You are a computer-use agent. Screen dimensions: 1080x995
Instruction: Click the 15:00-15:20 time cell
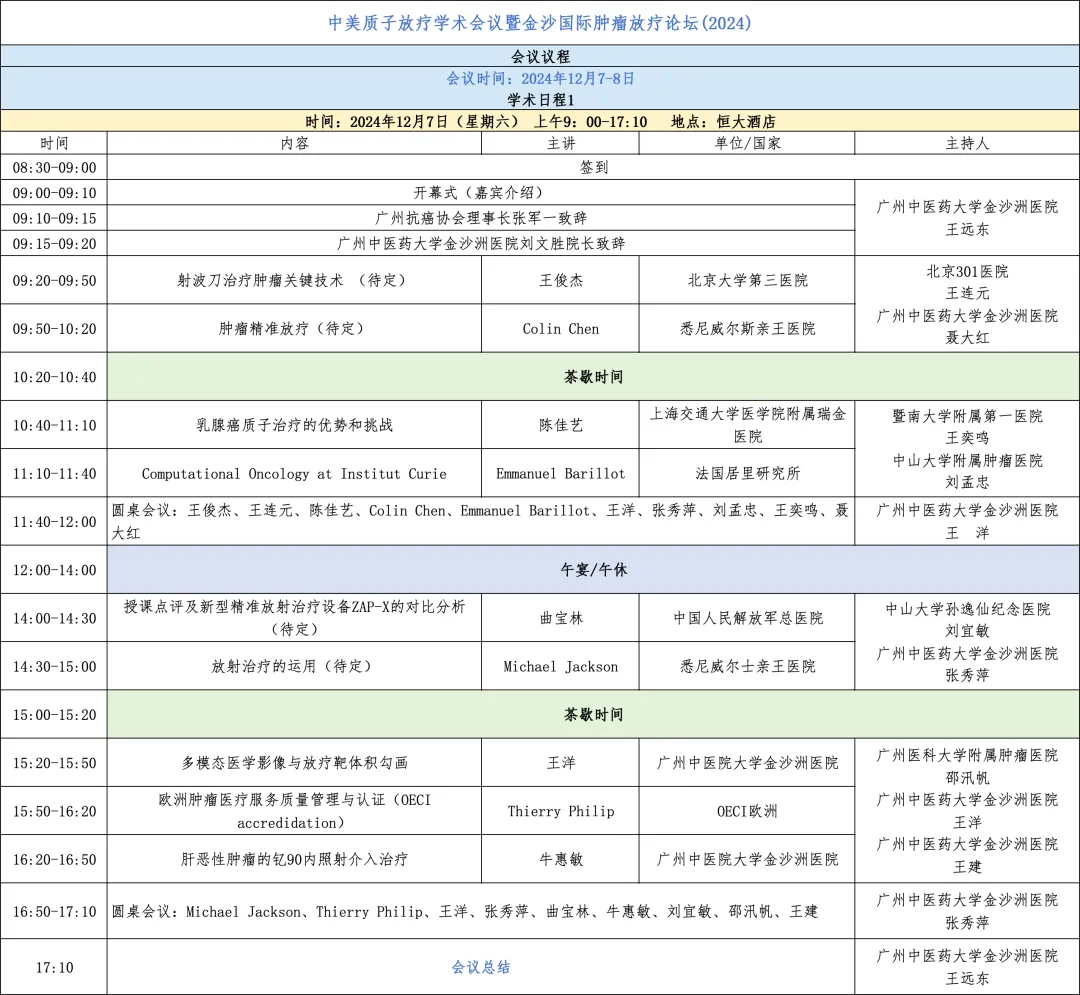tap(54, 715)
